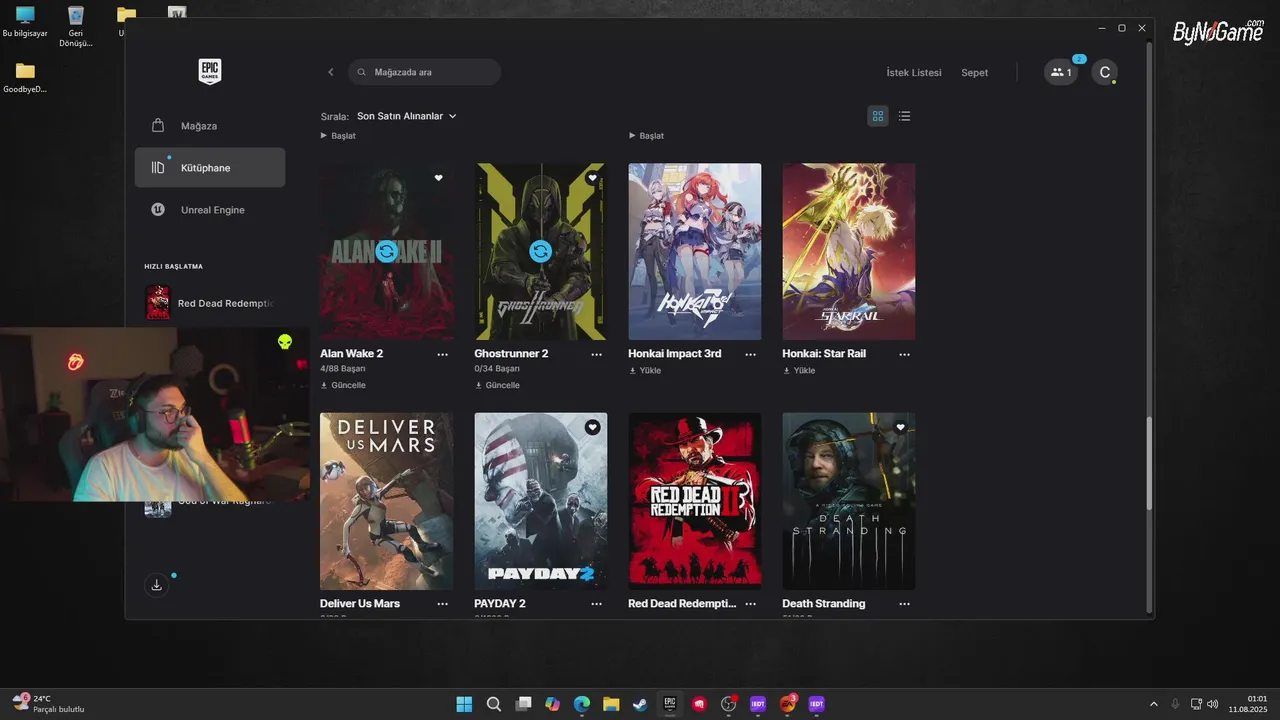Open the Sepet cart

pyautogui.click(x=974, y=73)
